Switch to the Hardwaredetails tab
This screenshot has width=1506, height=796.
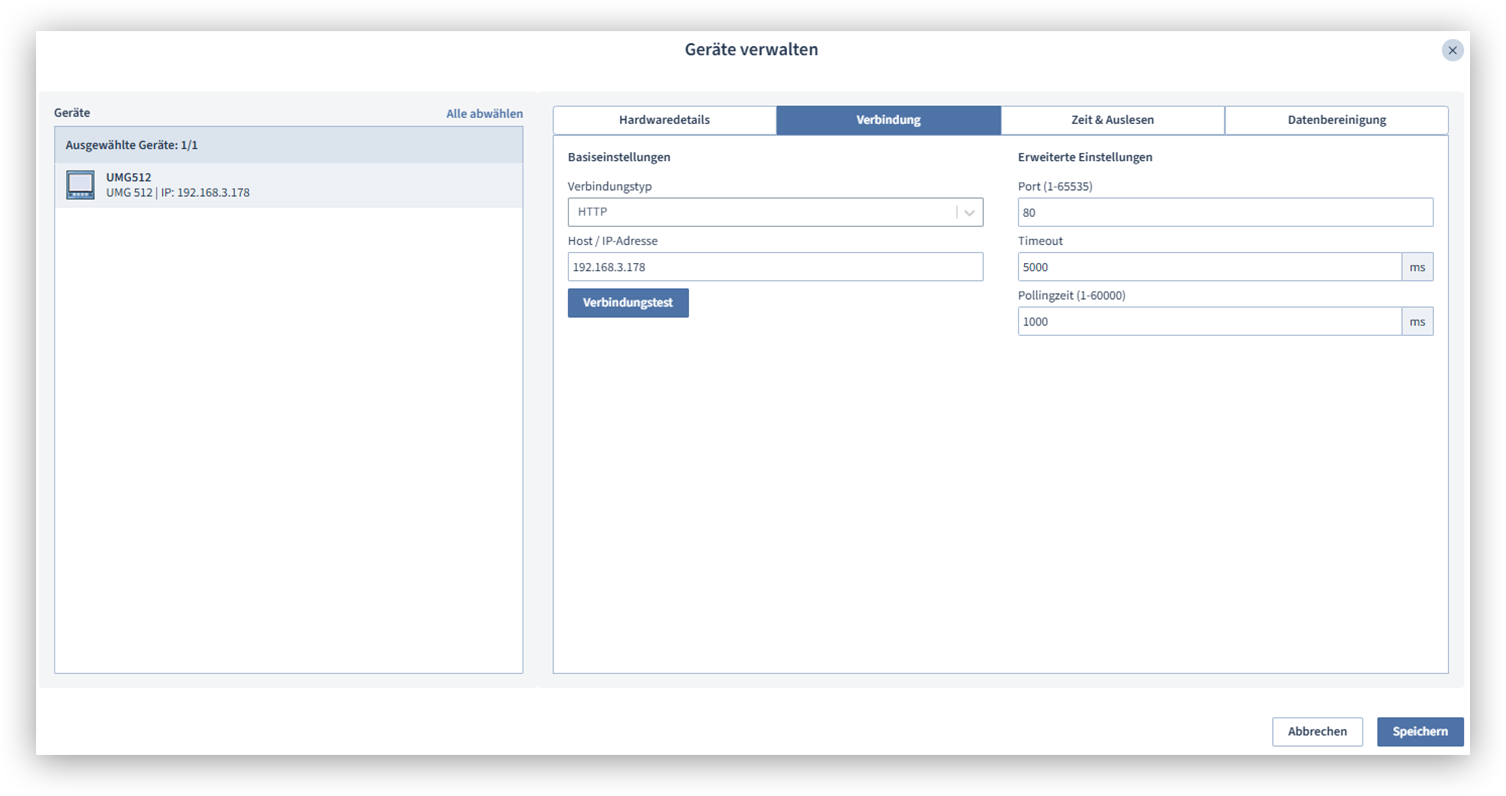665,119
